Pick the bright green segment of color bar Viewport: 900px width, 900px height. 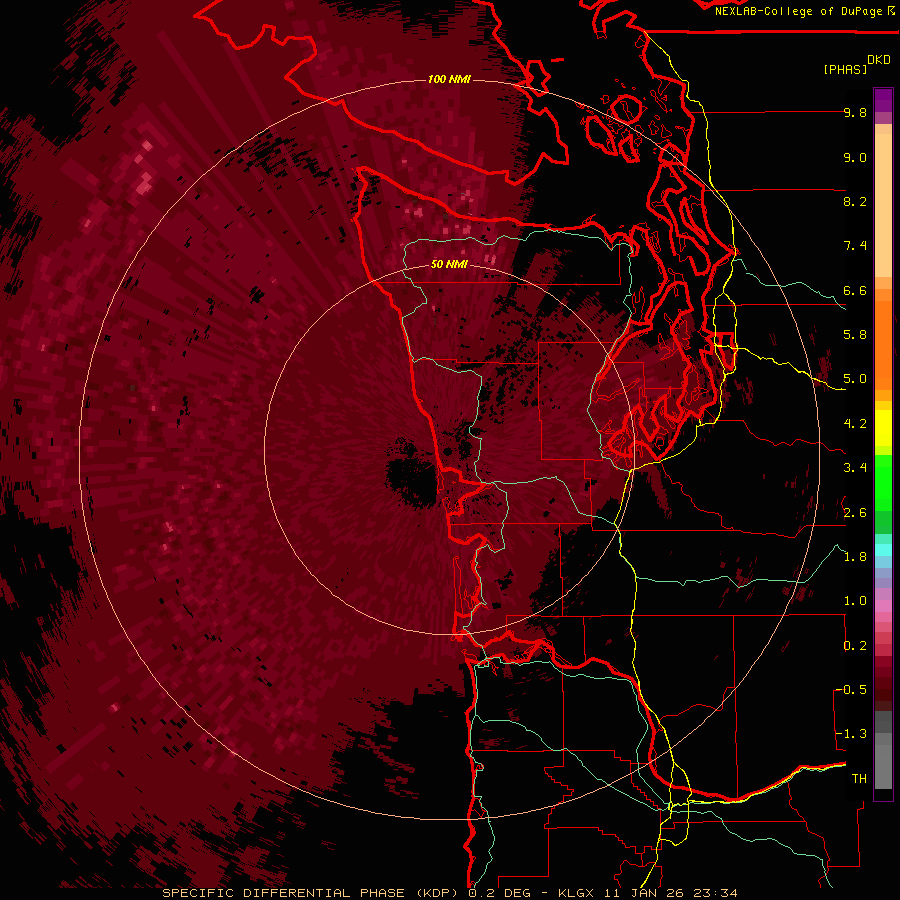[x=883, y=482]
